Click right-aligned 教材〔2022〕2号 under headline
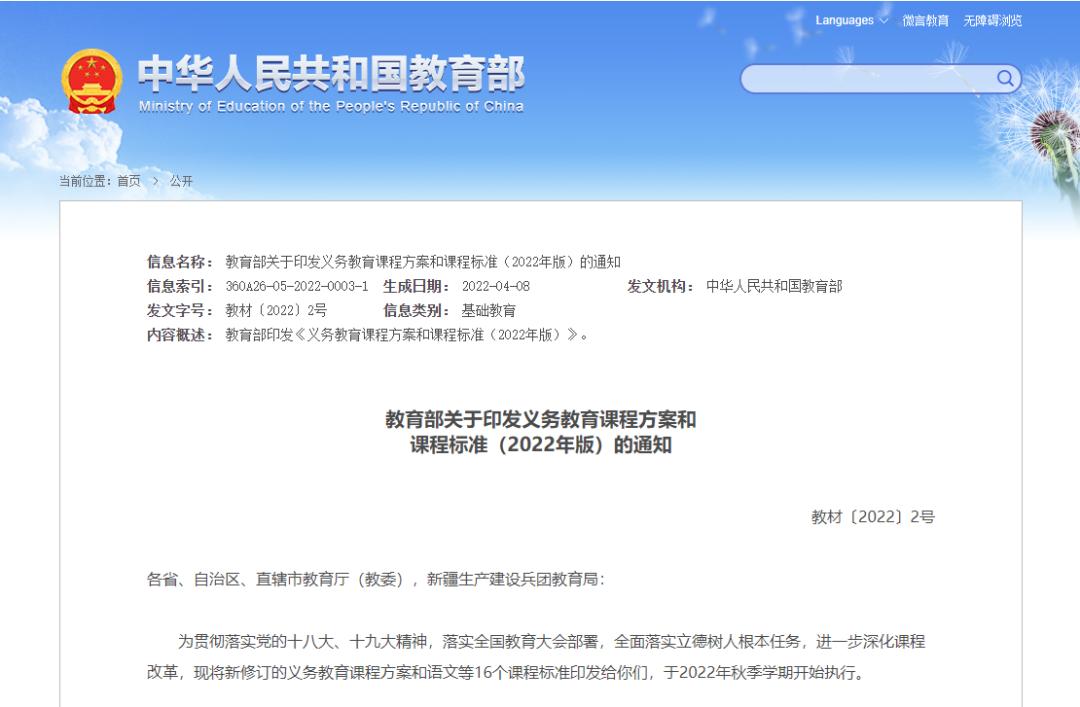This screenshot has height=707, width=1080. tap(873, 517)
